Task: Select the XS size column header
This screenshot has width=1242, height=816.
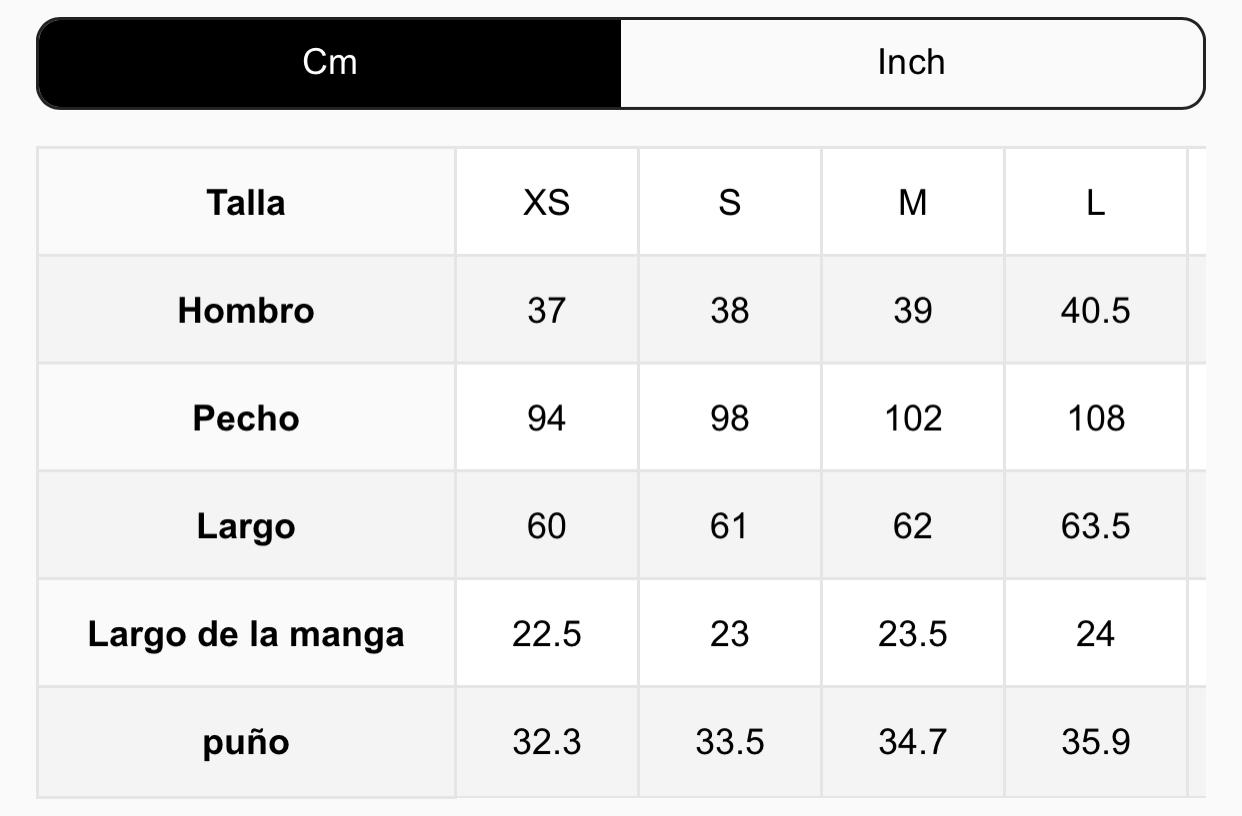Action: [546, 203]
